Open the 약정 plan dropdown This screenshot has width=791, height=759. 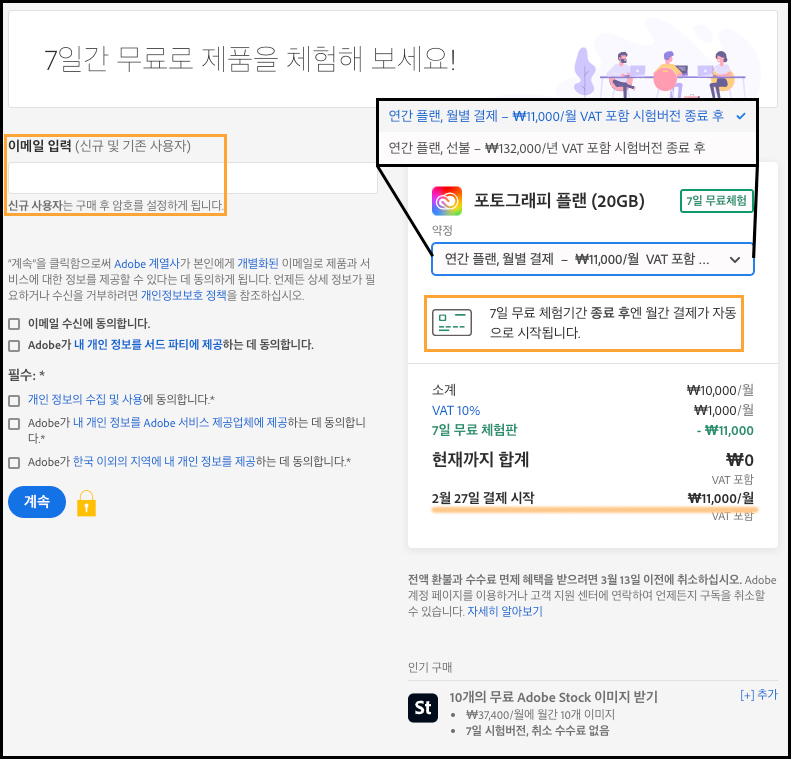point(593,260)
